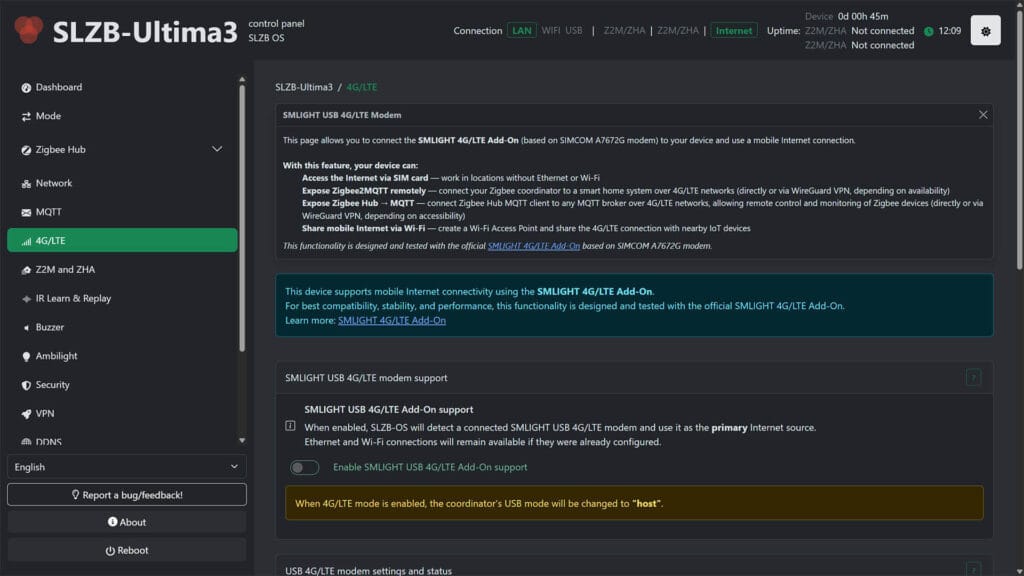Image resolution: width=1024 pixels, height=576 pixels.
Task: Click the Report a bug/feedback button
Action: click(x=127, y=494)
